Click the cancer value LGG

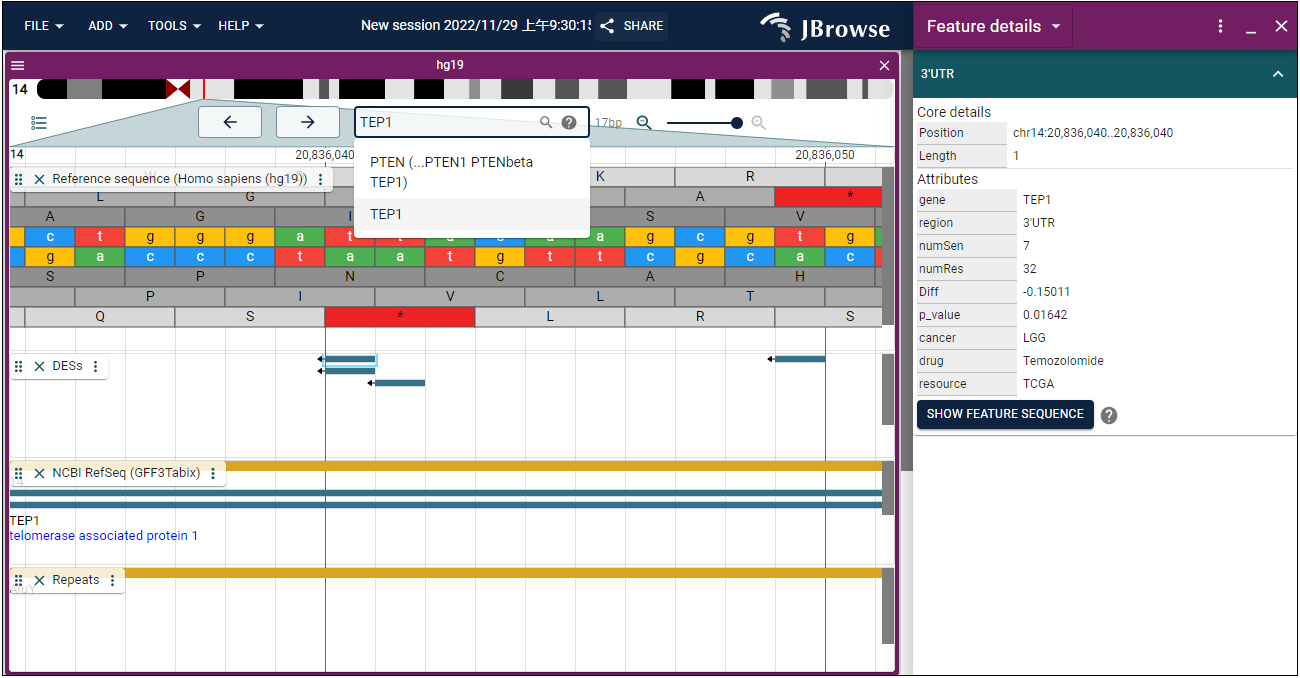1034,338
